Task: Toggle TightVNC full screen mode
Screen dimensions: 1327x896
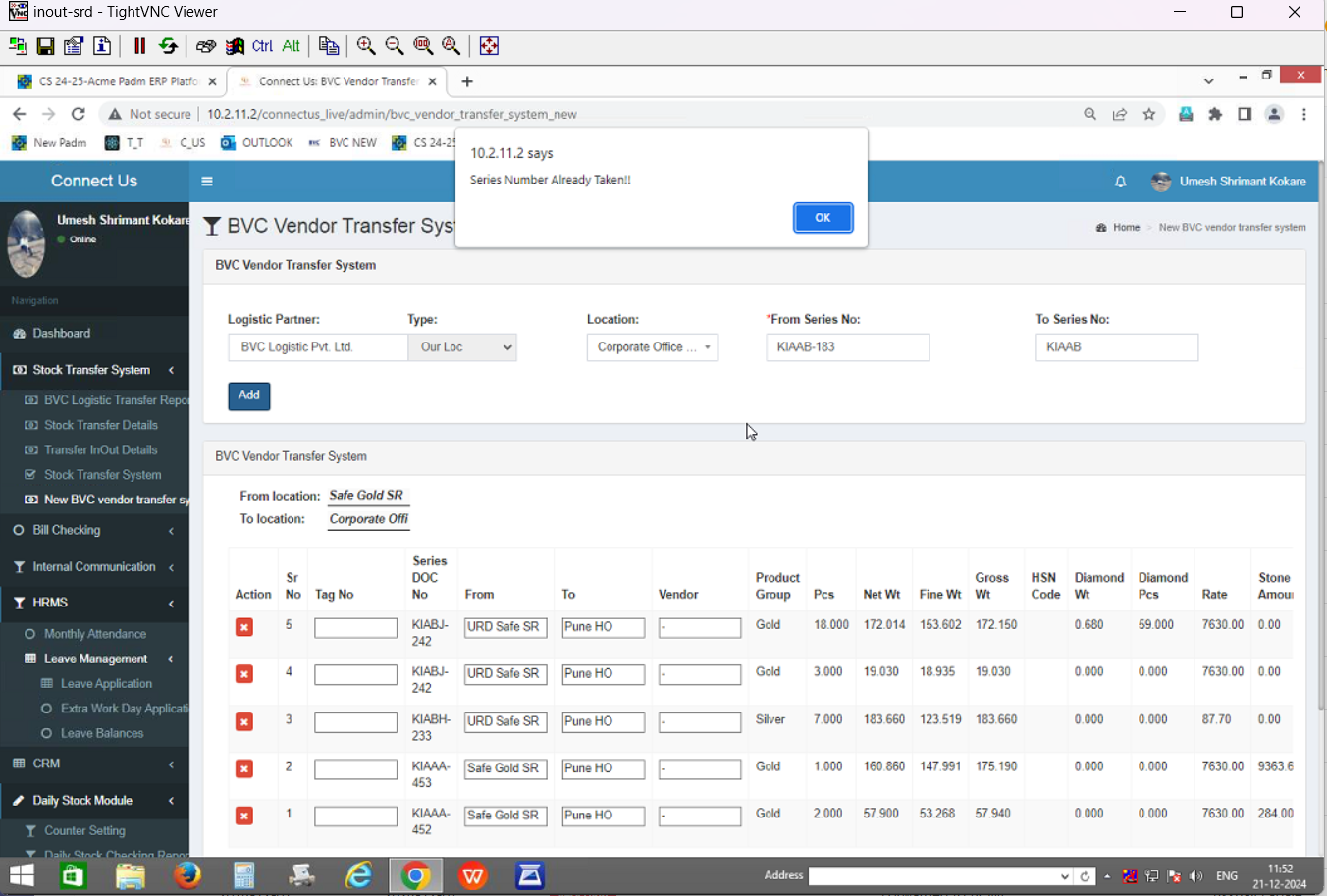Action: pos(489,46)
